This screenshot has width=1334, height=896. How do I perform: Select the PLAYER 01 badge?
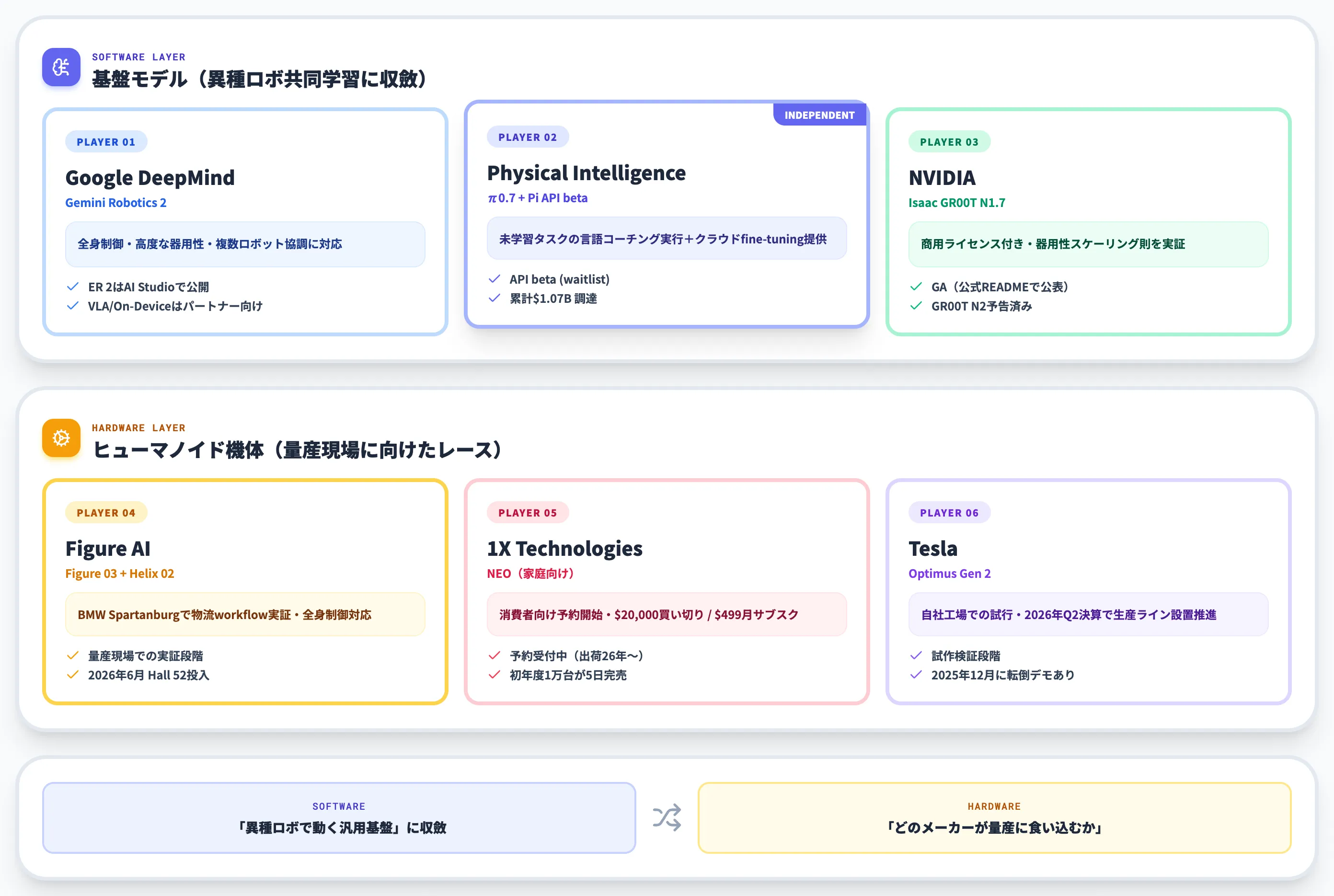(106, 142)
